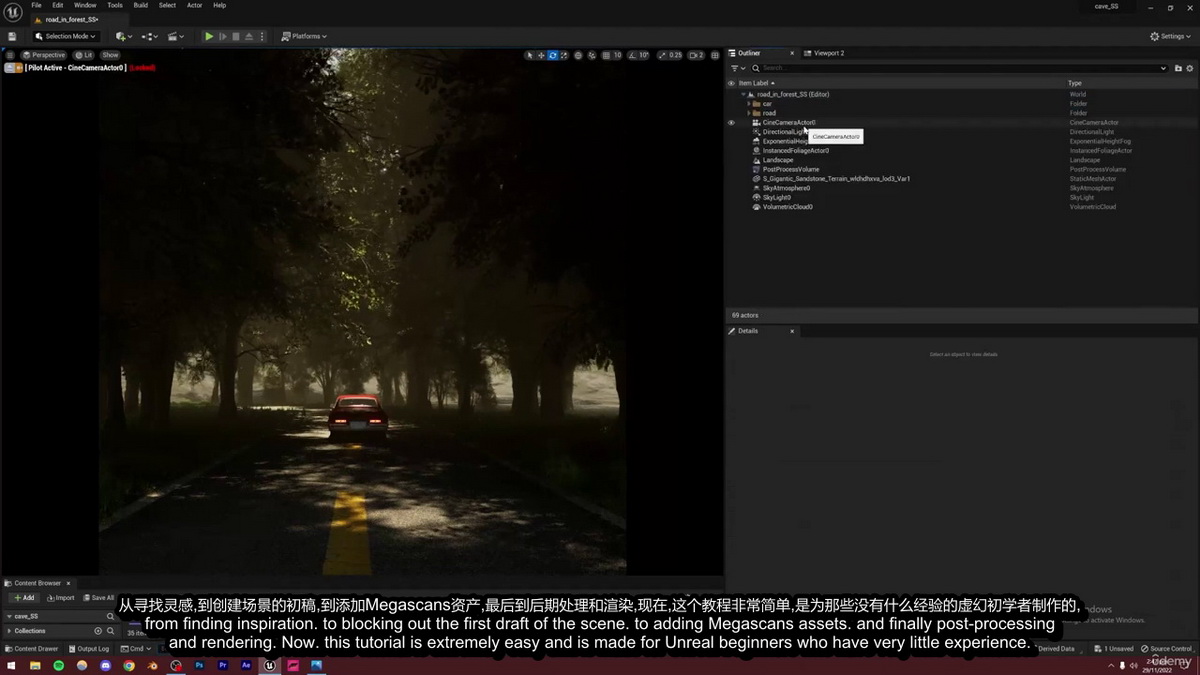Expand the car folder
The height and width of the screenshot is (675, 1200).
749,104
